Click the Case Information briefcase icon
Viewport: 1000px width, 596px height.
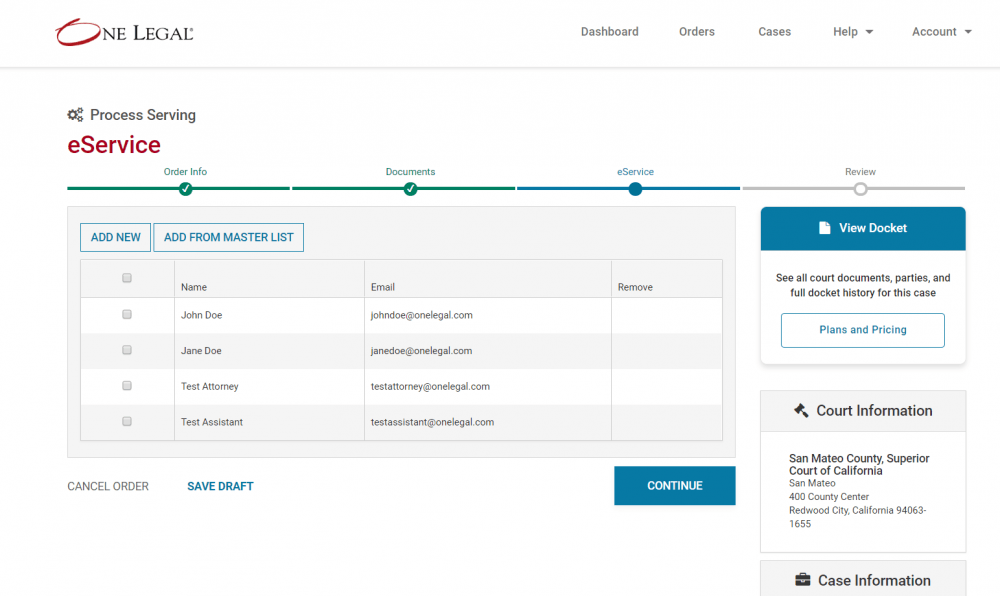802,580
